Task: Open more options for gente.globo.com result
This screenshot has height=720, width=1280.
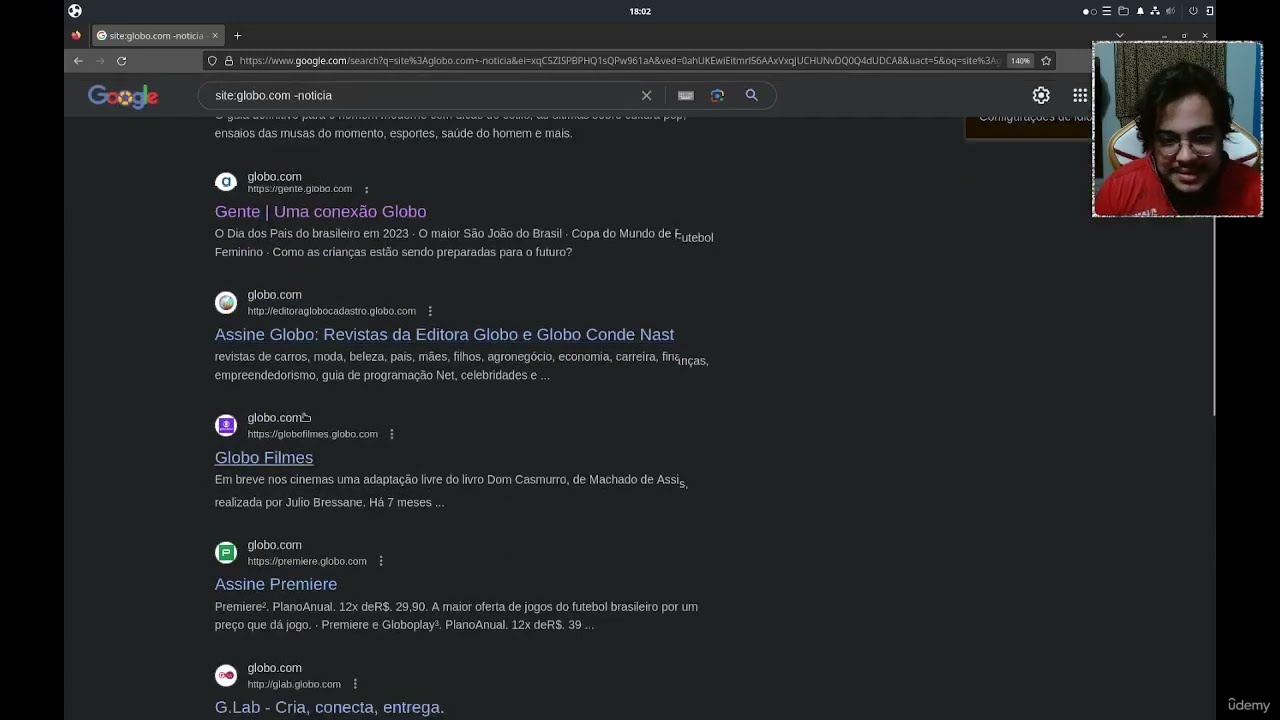Action: click(366, 189)
